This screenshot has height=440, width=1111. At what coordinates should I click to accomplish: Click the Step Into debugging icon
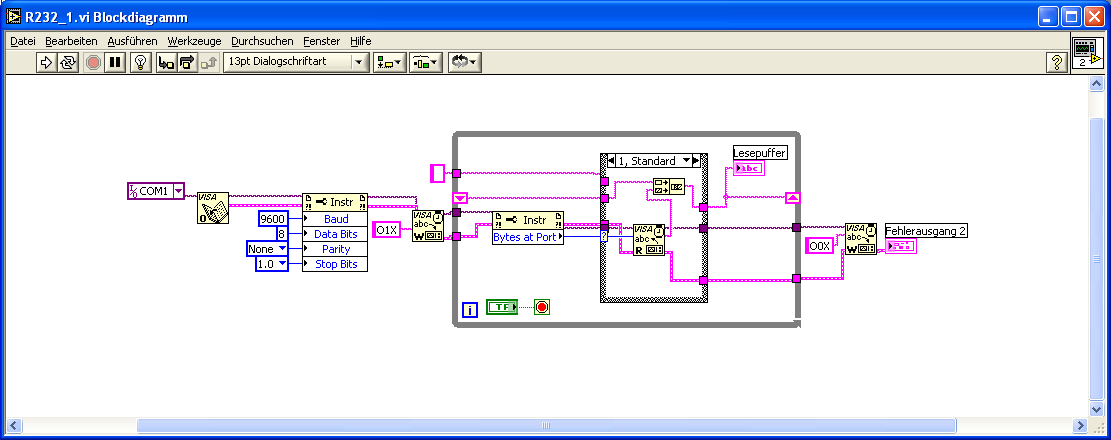(x=166, y=62)
